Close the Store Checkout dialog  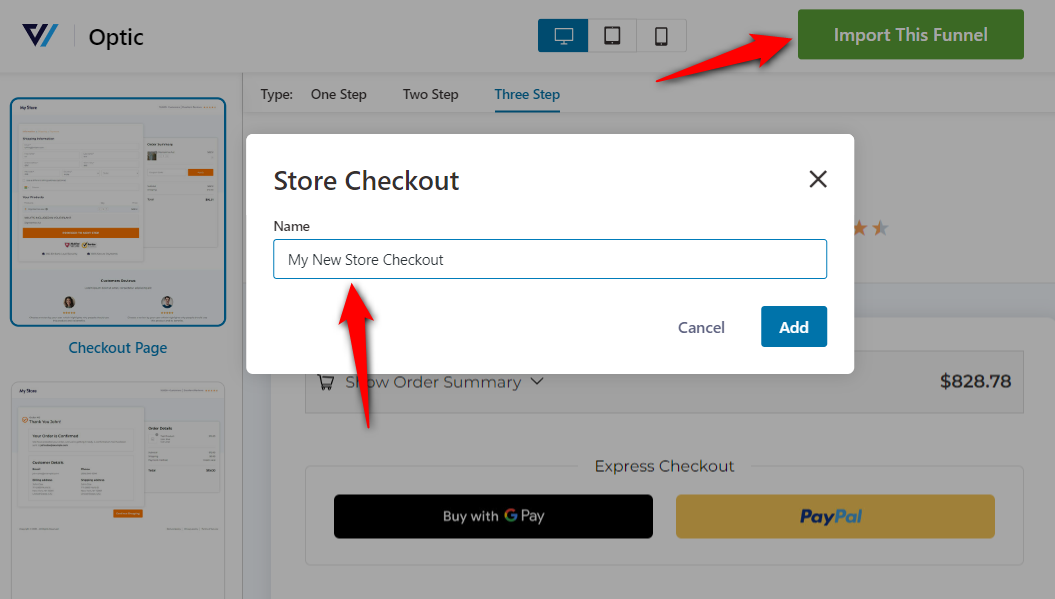[817, 179]
